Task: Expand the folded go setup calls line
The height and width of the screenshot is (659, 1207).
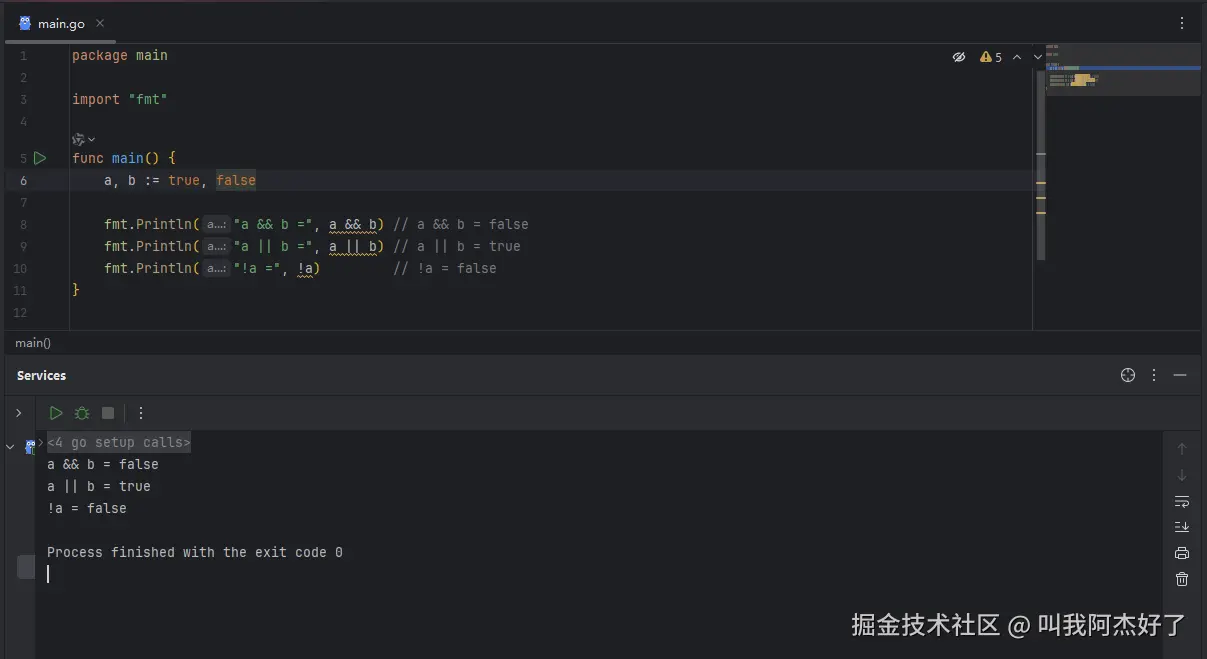Action: pos(118,442)
